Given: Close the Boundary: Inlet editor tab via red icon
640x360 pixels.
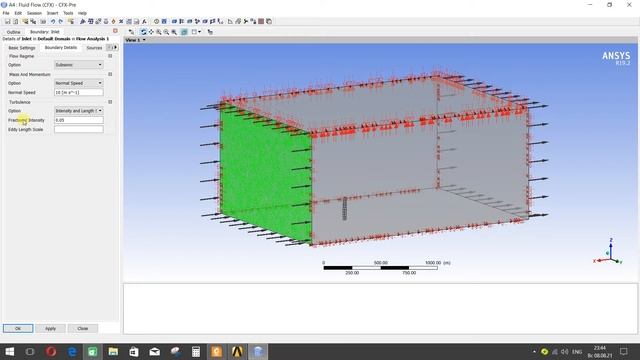Looking at the screenshot, I should pyautogui.click(x=115, y=31).
